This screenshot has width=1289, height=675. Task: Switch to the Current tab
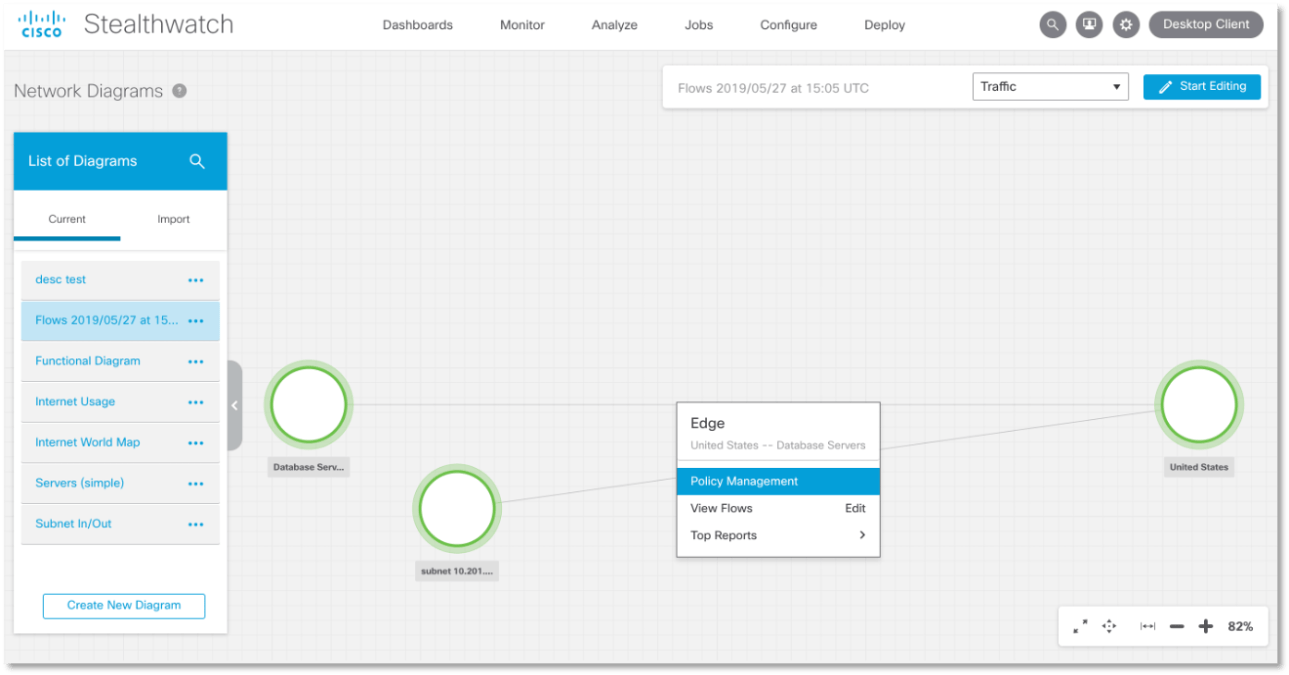[67, 219]
